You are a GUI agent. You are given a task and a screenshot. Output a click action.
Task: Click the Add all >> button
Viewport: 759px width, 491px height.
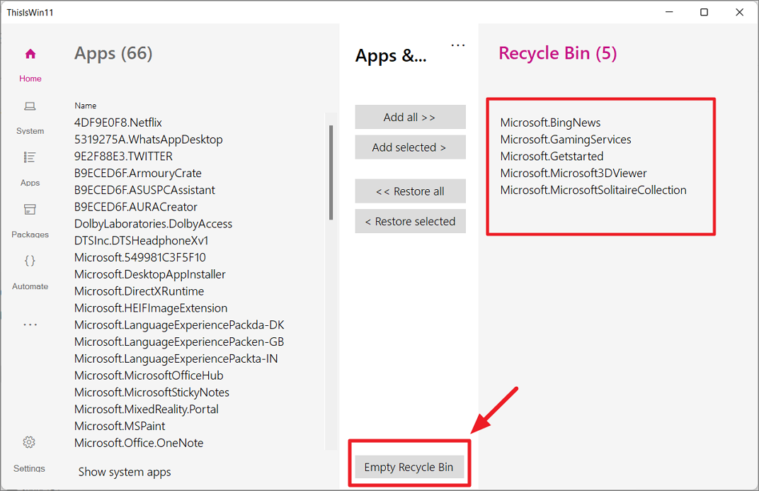(x=410, y=117)
